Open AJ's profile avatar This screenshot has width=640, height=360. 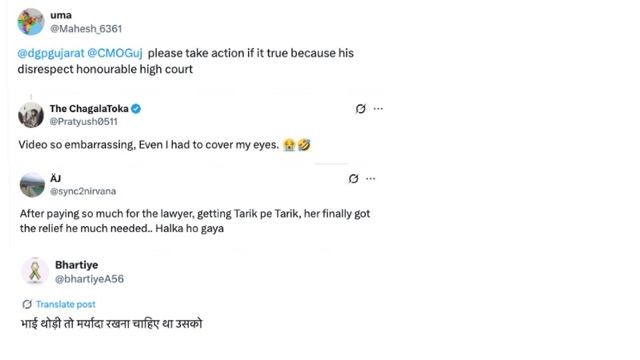32,185
